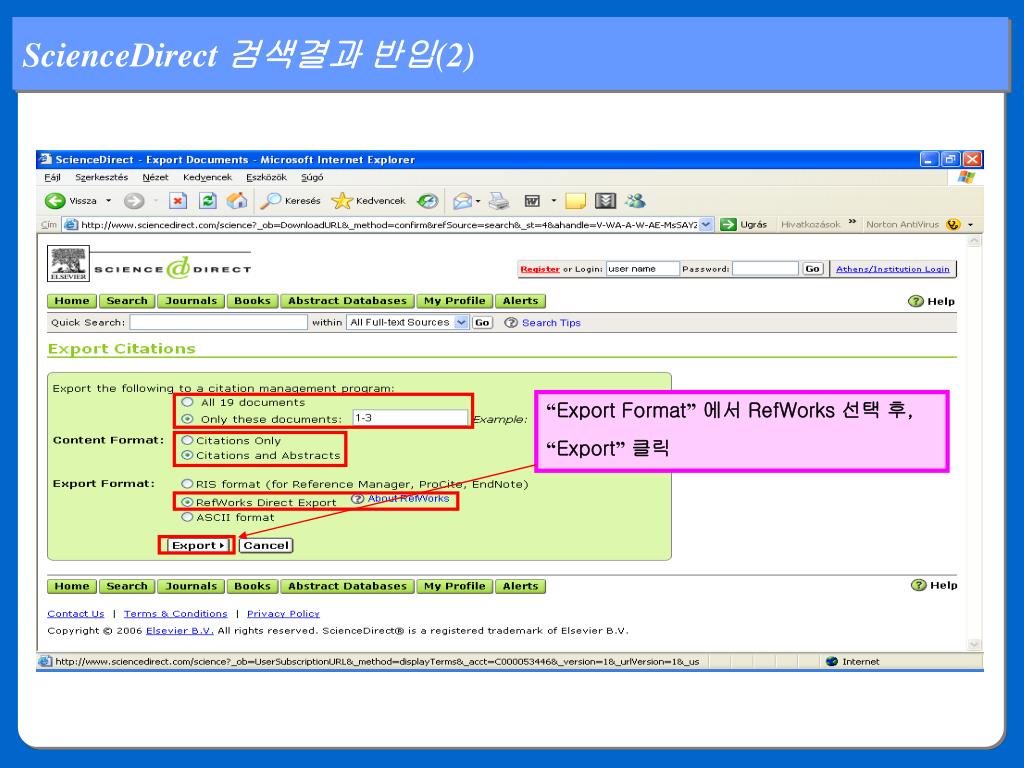Click the top Abstract Databases tab
Viewport: 1024px width, 768px height.
347,301
